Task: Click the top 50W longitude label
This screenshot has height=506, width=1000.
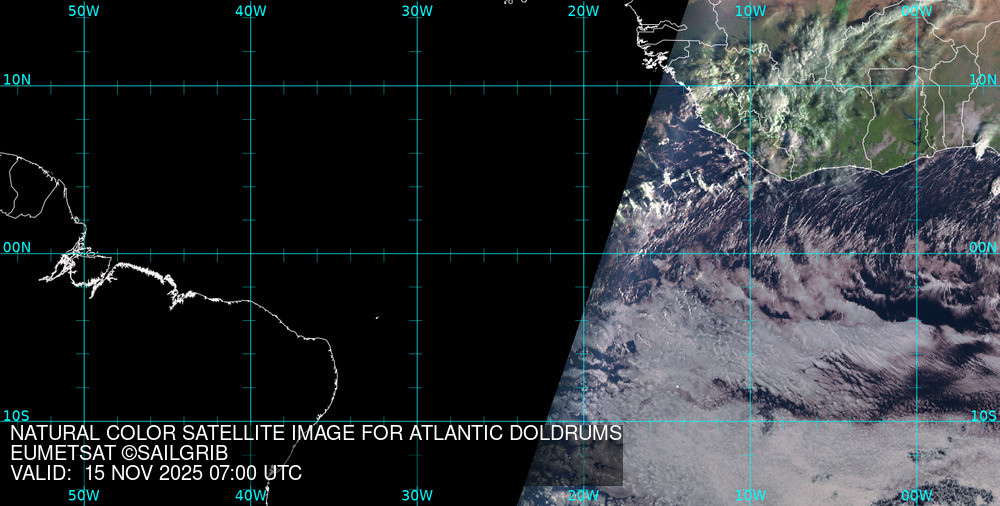Action: click(83, 10)
